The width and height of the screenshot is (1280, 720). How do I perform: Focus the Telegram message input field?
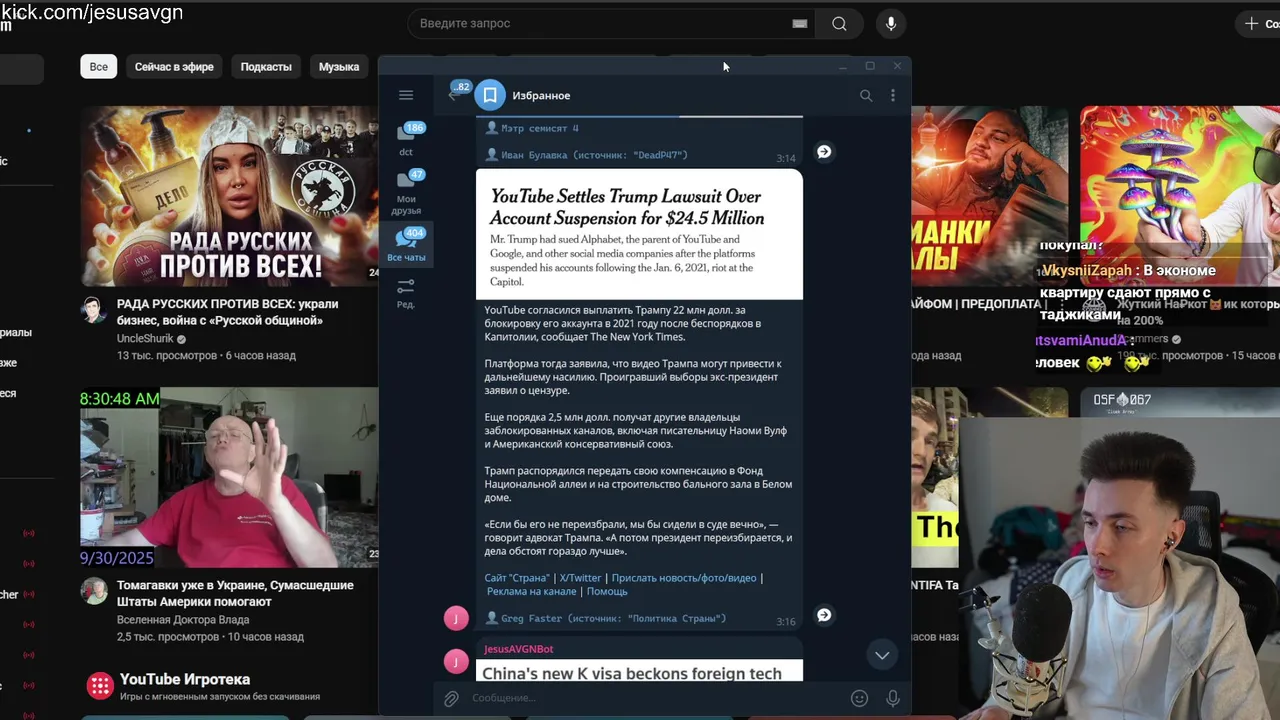[655, 698]
